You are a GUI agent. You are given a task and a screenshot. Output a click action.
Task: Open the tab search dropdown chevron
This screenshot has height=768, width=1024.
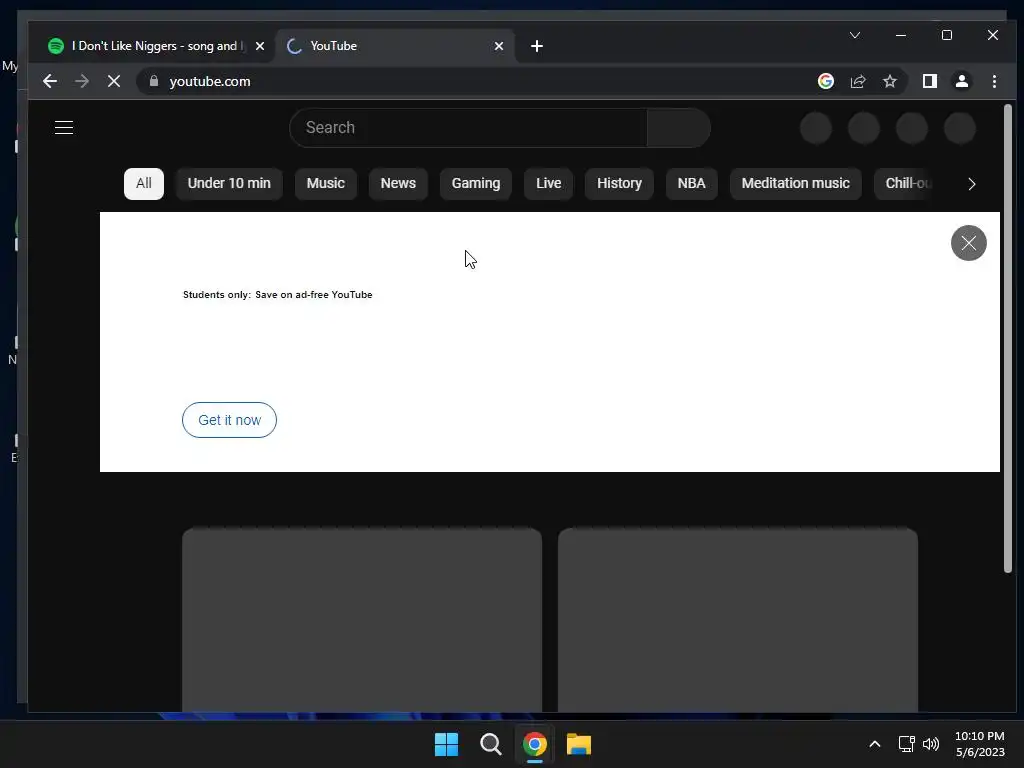[855, 35]
